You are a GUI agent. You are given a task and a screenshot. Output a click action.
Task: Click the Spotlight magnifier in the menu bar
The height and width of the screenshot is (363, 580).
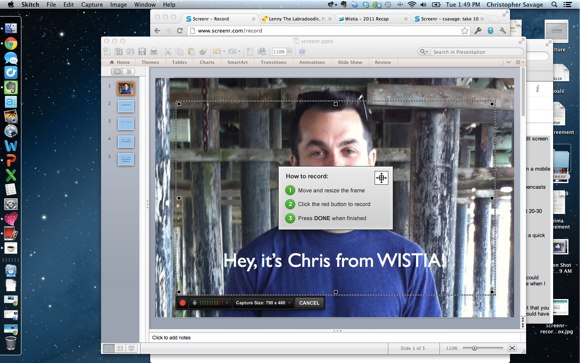tap(554, 4)
